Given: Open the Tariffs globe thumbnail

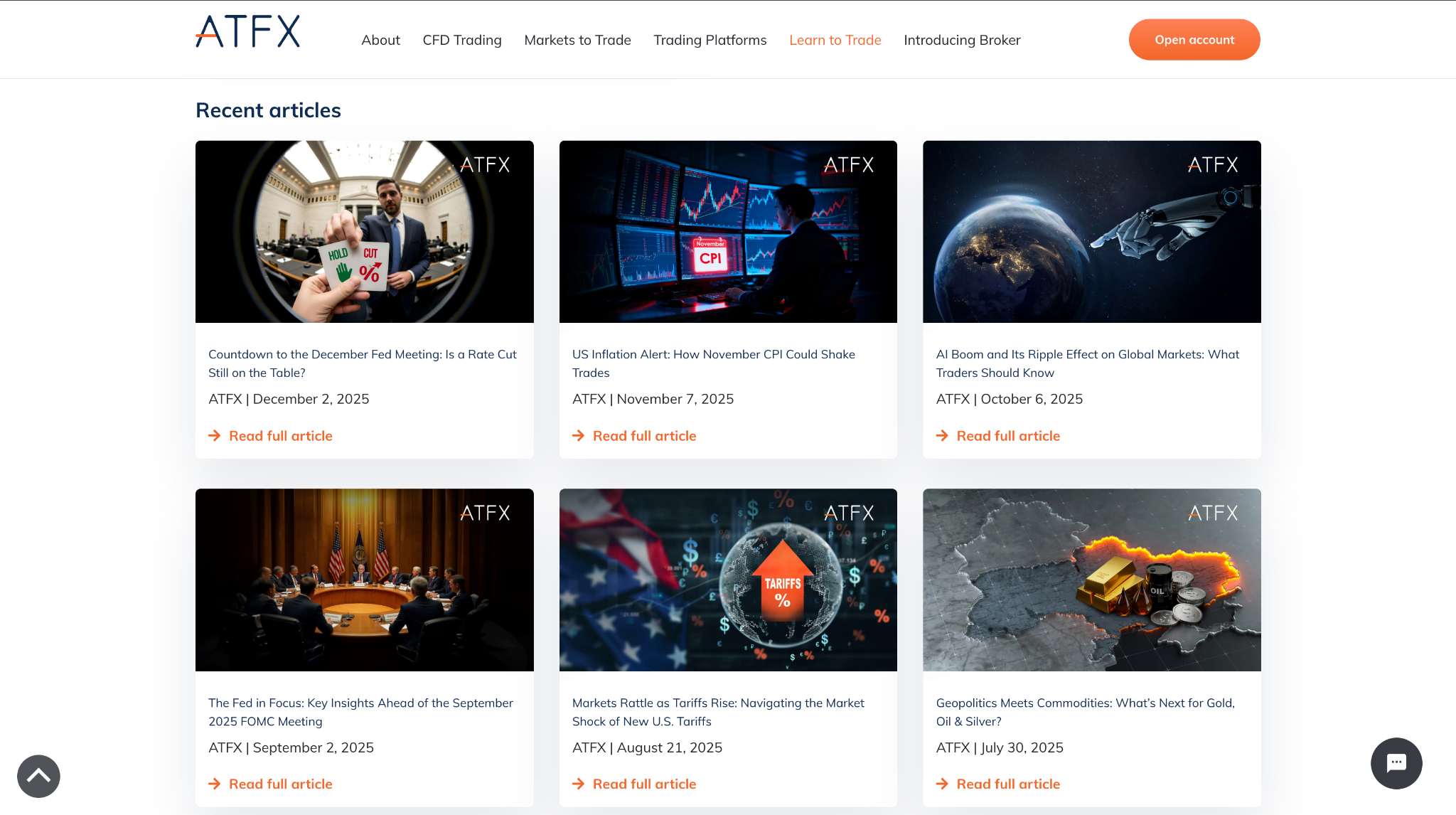Looking at the screenshot, I should point(728,580).
